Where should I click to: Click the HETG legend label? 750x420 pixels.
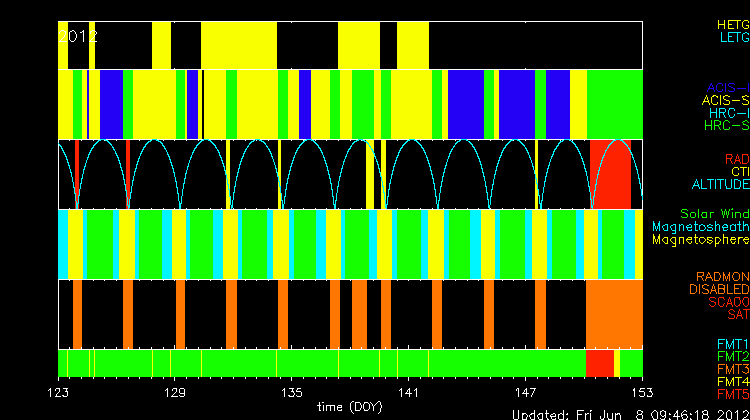pyautogui.click(x=731, y=23)
